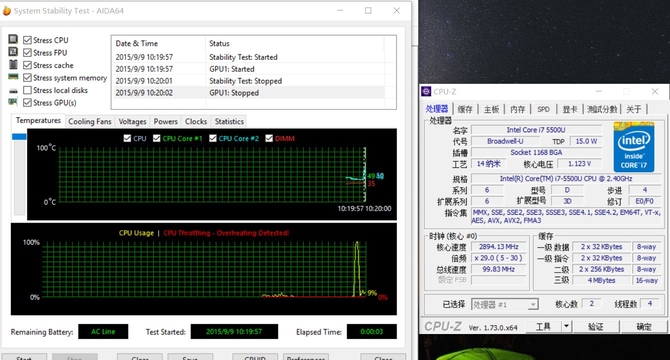Open the 内存 tab in CPU-Z
The image size is (670, 360).
(517, 109)
